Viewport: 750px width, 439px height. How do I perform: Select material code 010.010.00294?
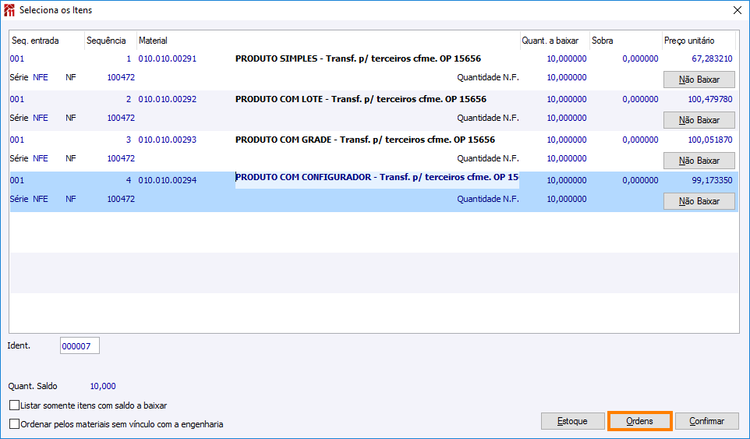167,180
